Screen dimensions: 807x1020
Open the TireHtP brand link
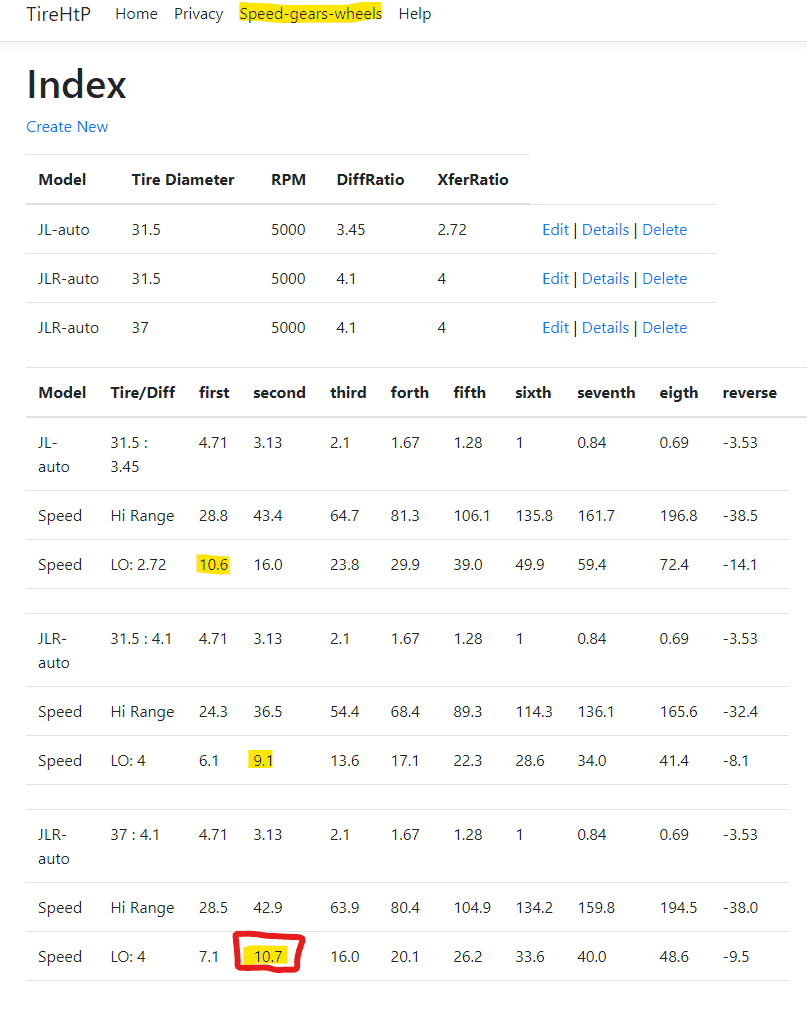coord(59,14)
